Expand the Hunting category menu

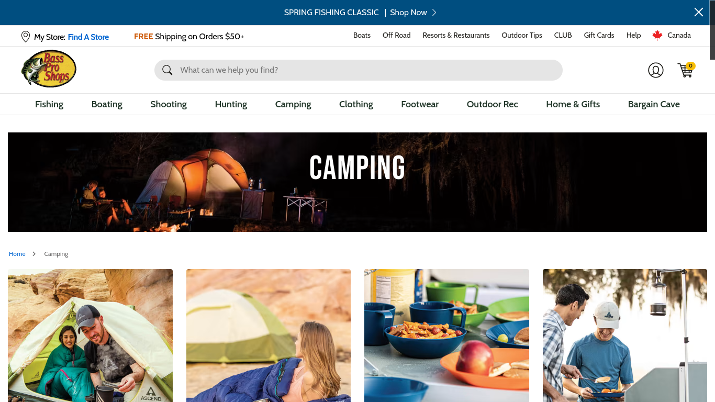(x=231, y=104)
